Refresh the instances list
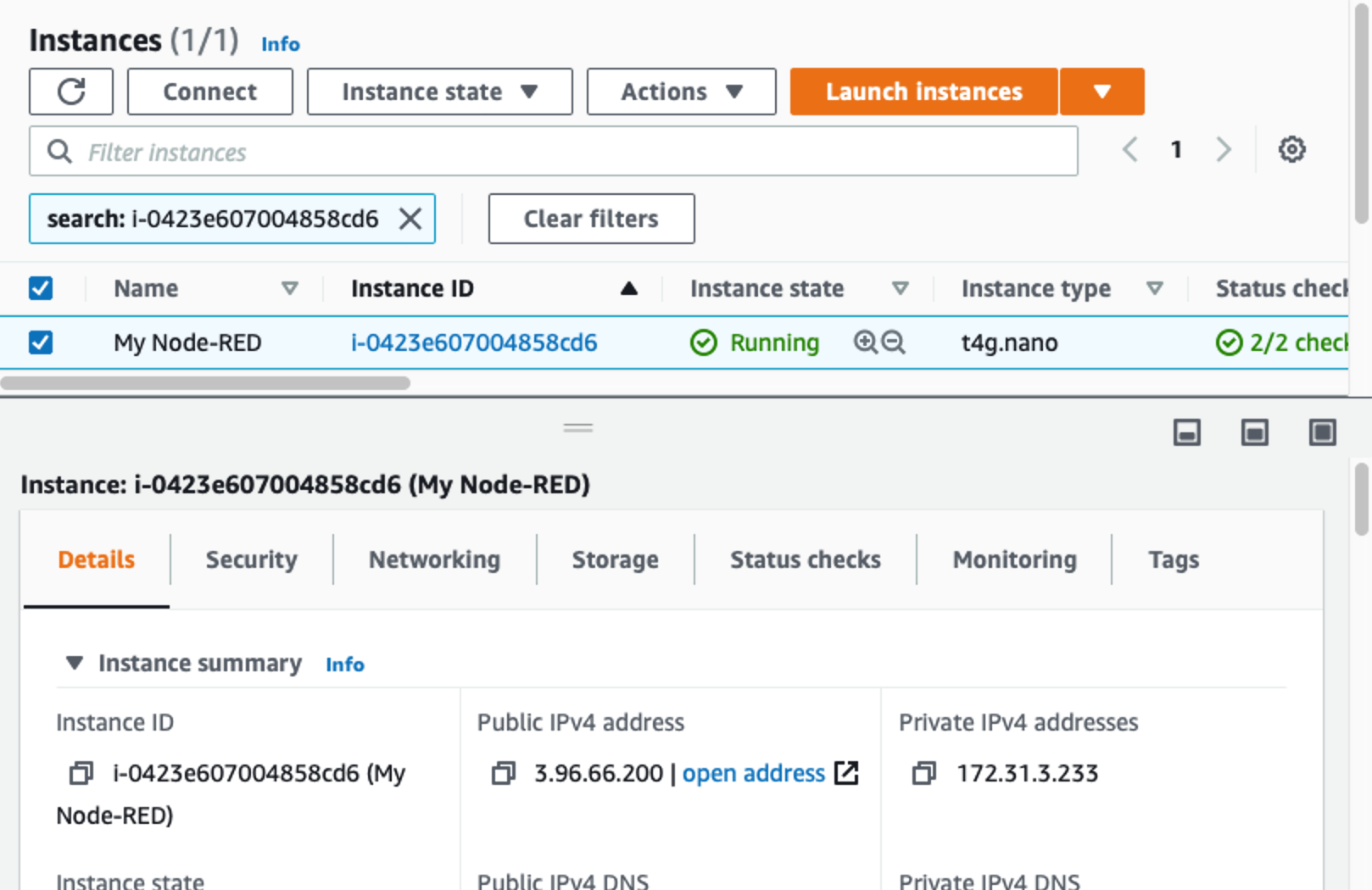The height and width of the screenshot is (890, 1372). (x=71, y=91)
